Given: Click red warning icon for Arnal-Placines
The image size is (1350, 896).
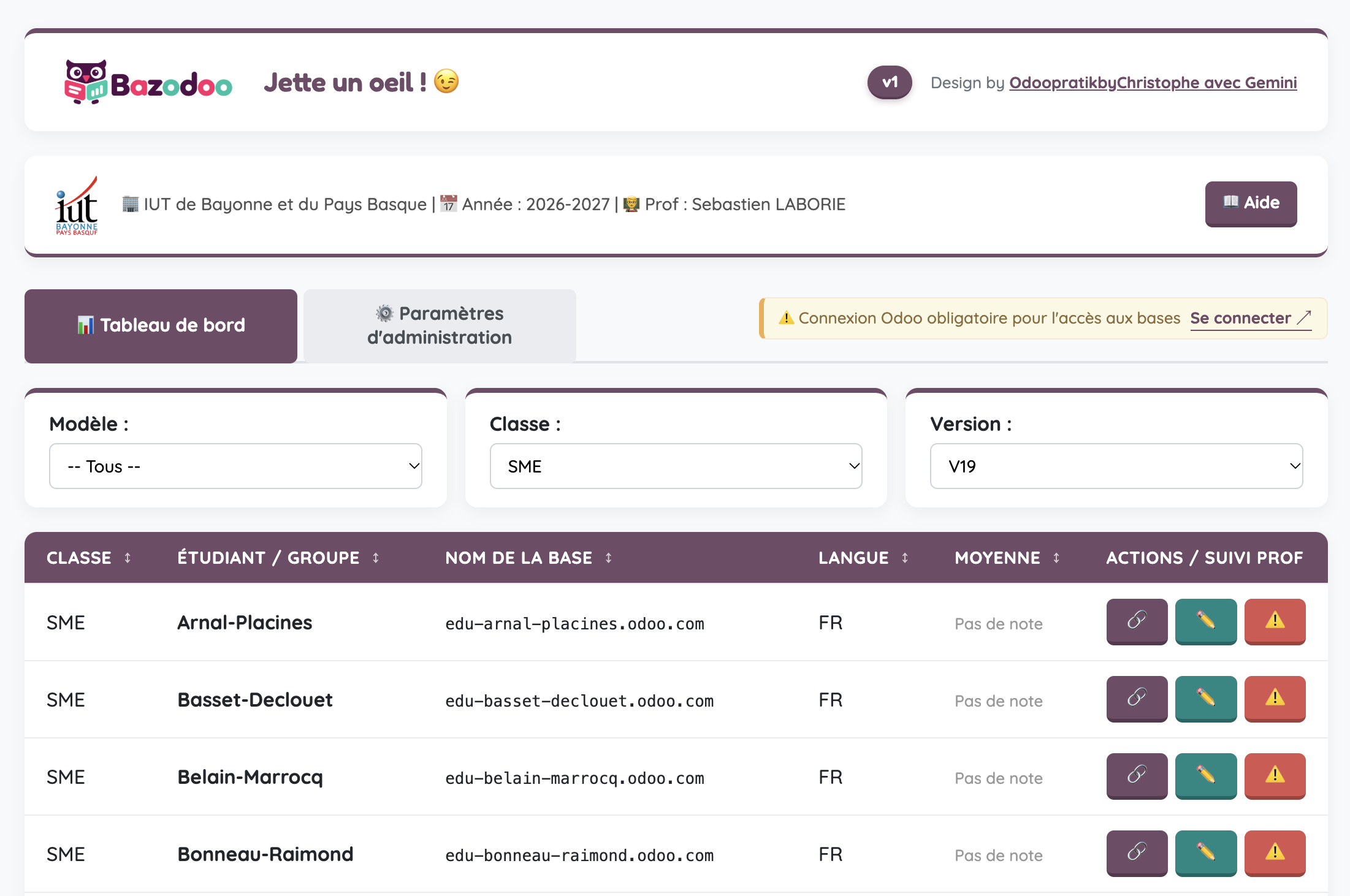Looking at the screenshot, I should tap(1275, 621).
